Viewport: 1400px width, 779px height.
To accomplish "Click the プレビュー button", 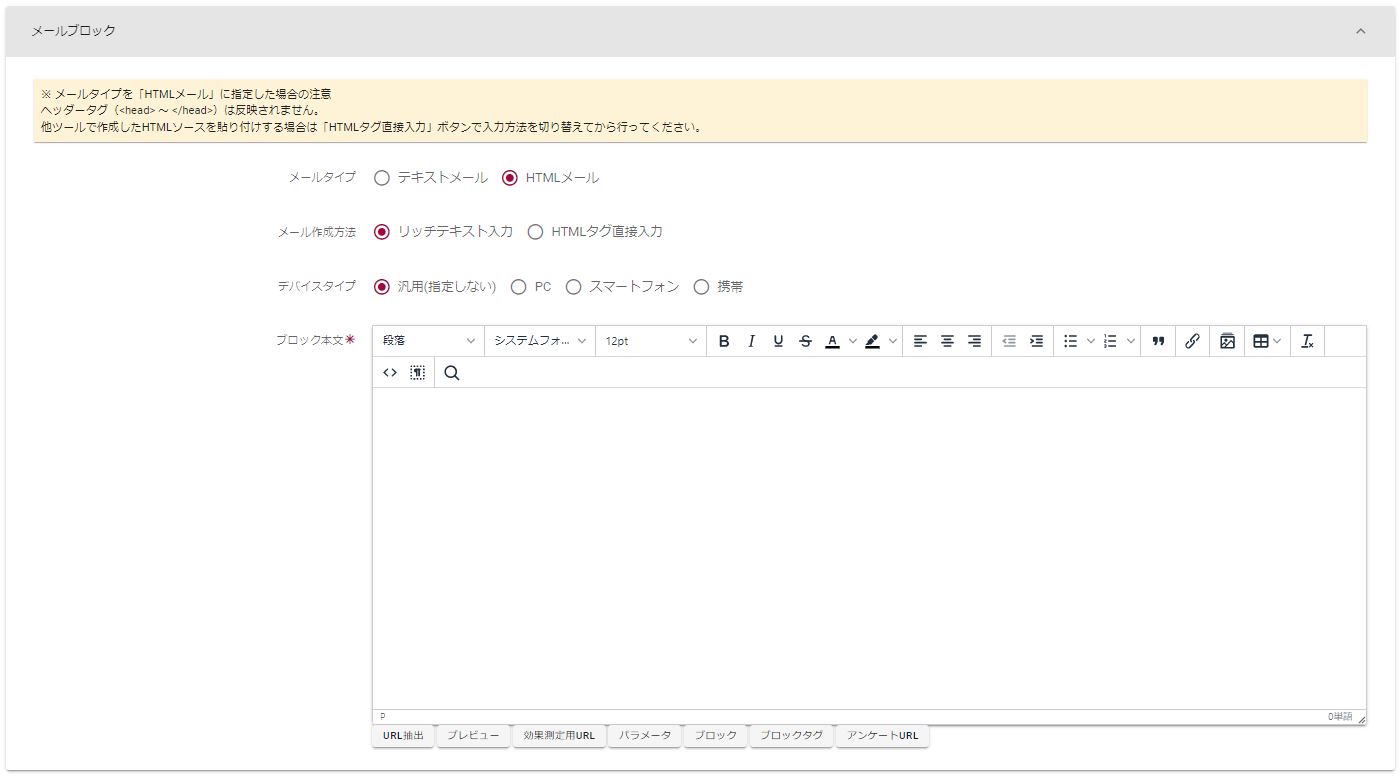I will pyautogui.click(x=473, y=736).
